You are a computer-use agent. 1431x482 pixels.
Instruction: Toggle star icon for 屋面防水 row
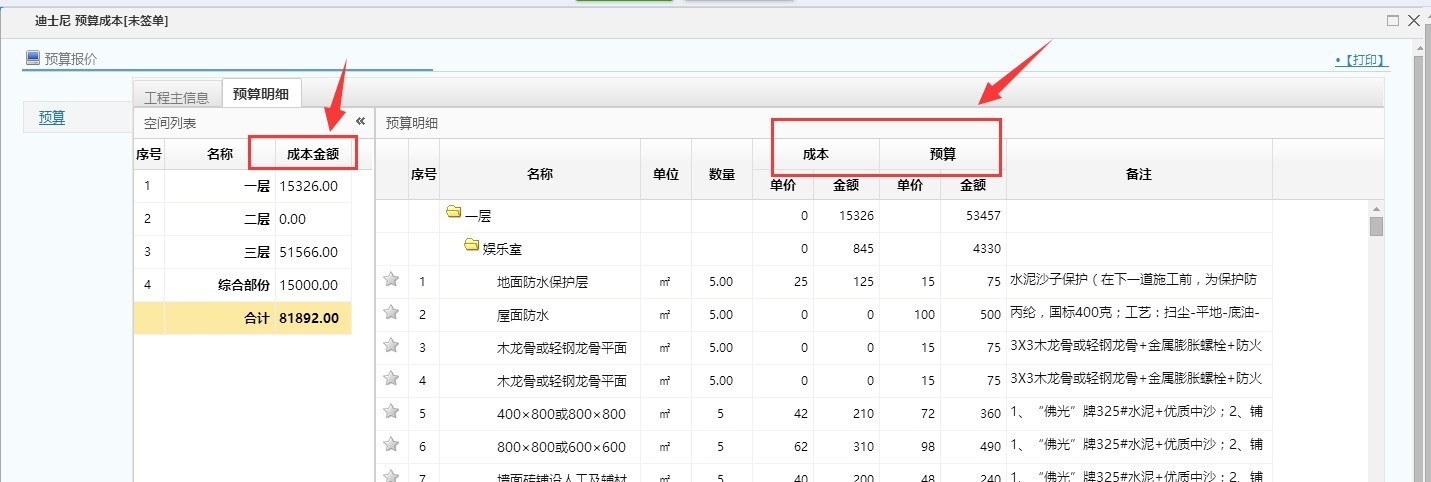[x=391, y=313]
